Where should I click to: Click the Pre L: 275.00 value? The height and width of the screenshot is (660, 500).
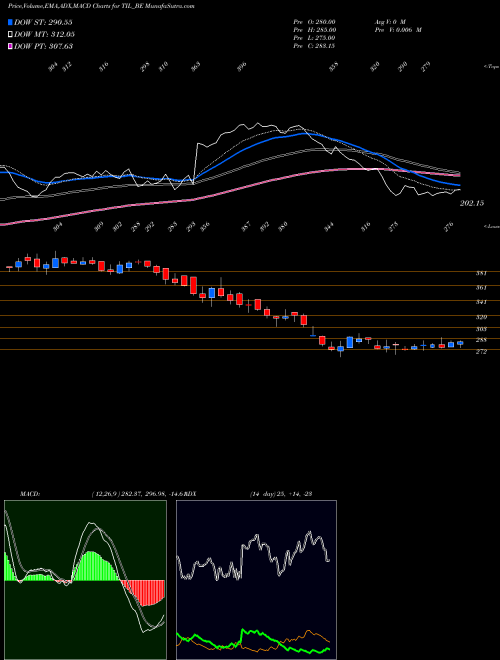314,38
